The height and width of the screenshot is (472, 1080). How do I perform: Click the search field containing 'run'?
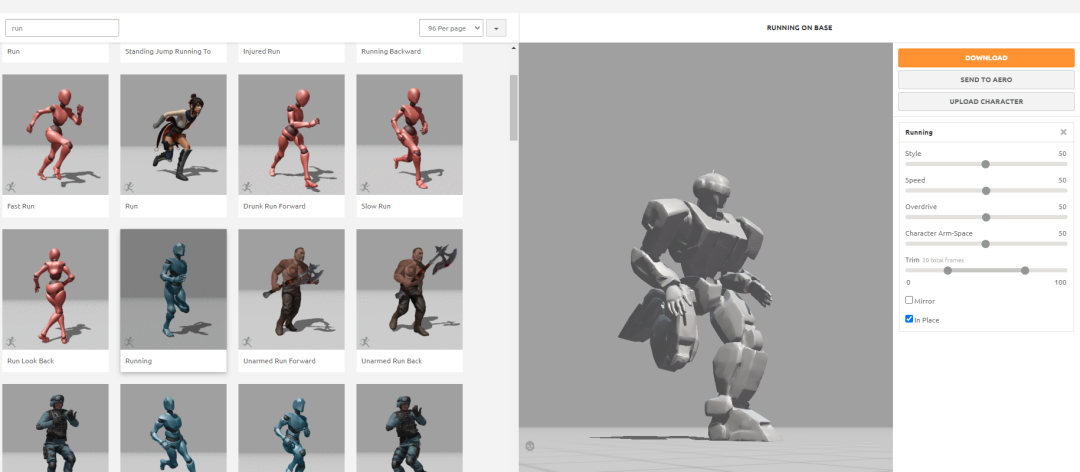(x=62, y=28)
